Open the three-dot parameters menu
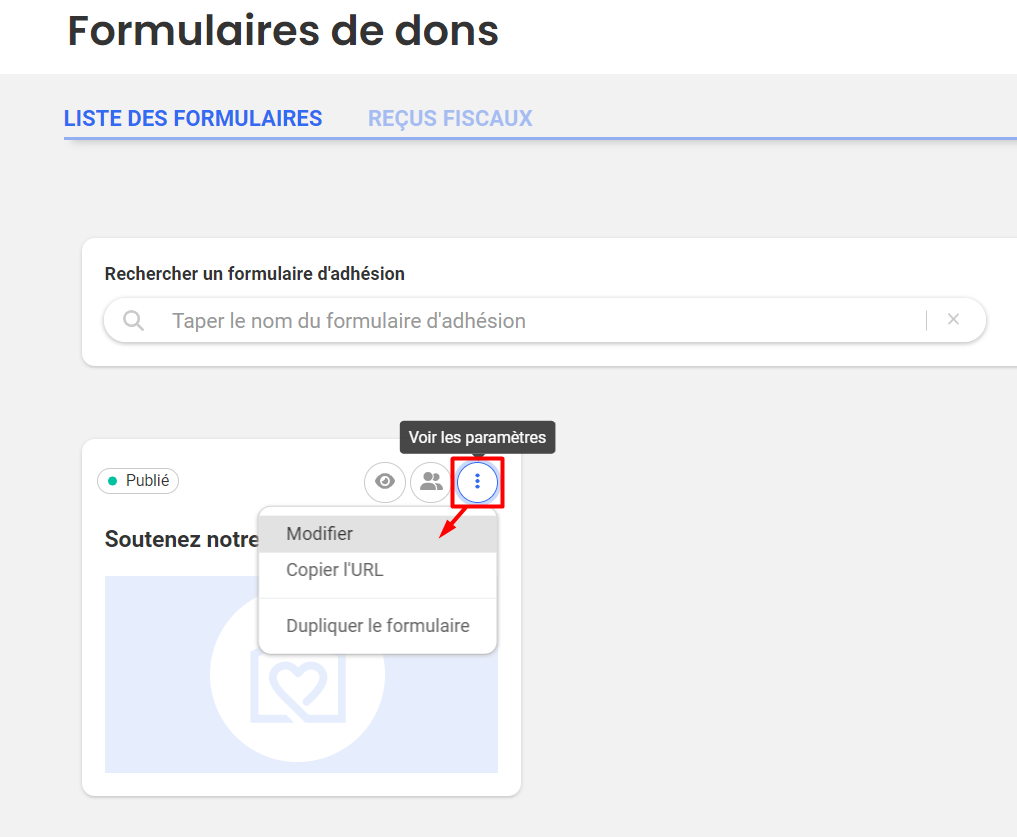The image size is (1017, 837). click(x=477, y=481)
